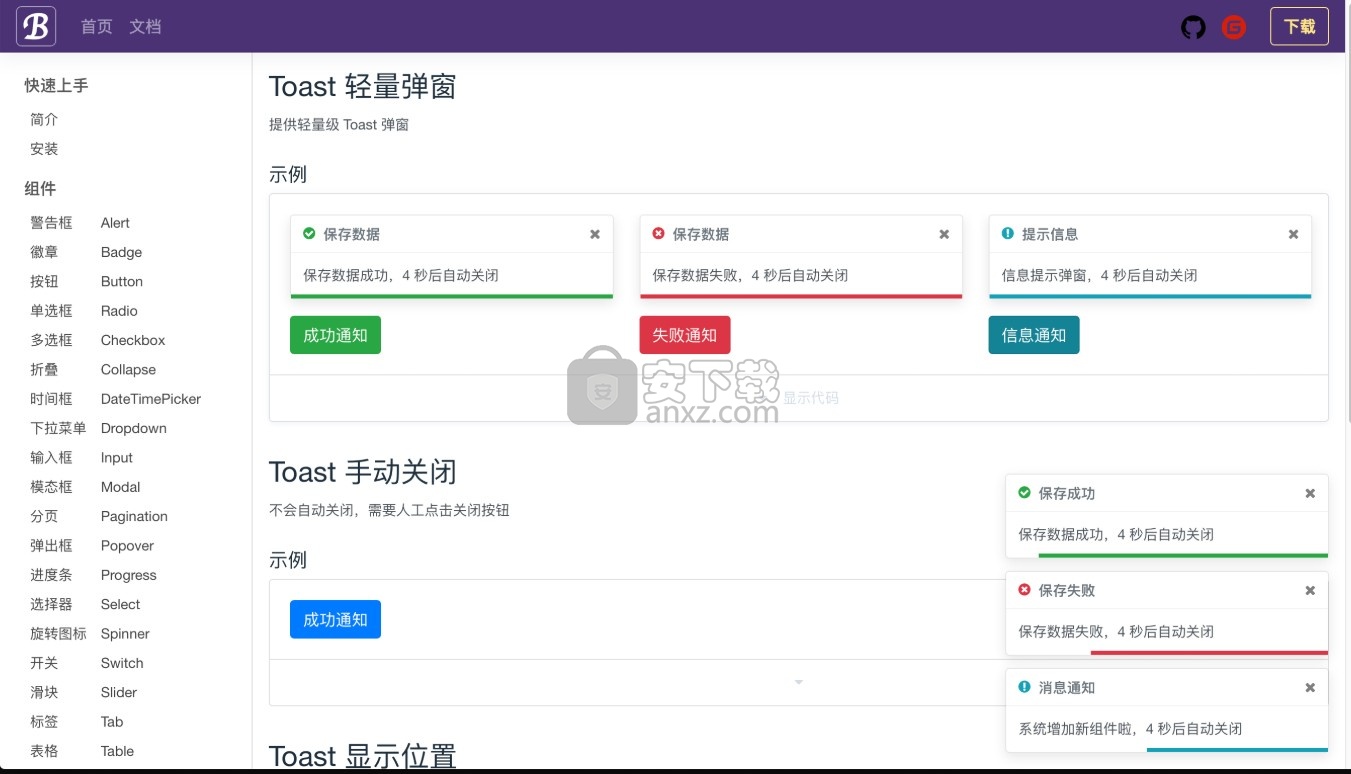Click the red 失败通知 button
Screen dimensions: 1351x774
click(685, 335)
